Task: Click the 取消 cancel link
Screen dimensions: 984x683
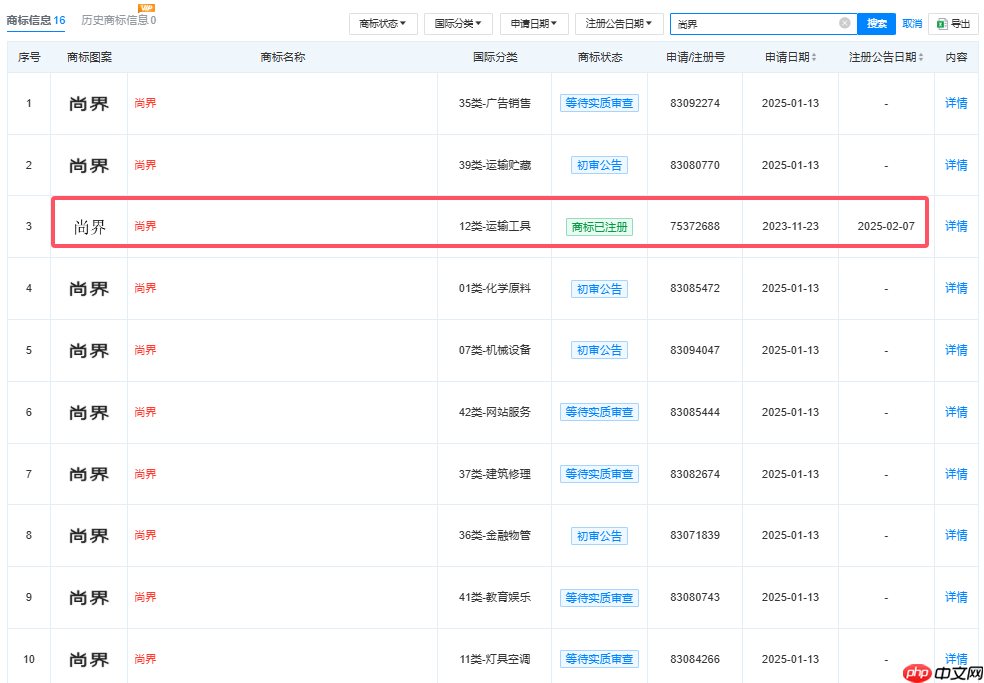Action: click(x=911, y=23)
